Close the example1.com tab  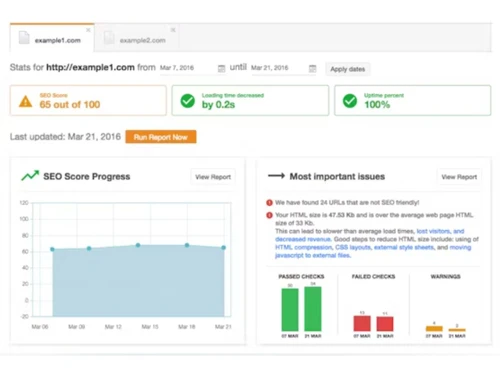(x=88, y=30)
